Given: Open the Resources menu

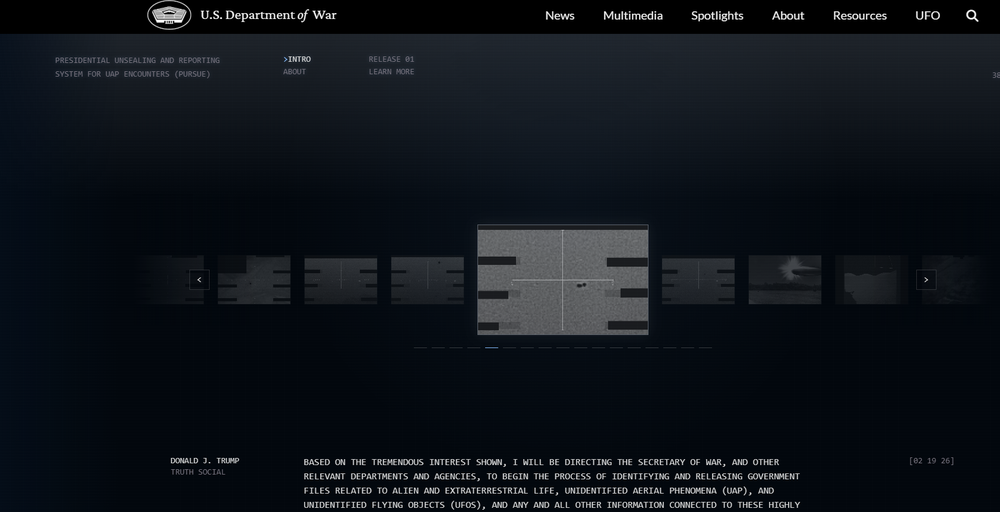Looking at the screenshot, I should click(859, 16).
